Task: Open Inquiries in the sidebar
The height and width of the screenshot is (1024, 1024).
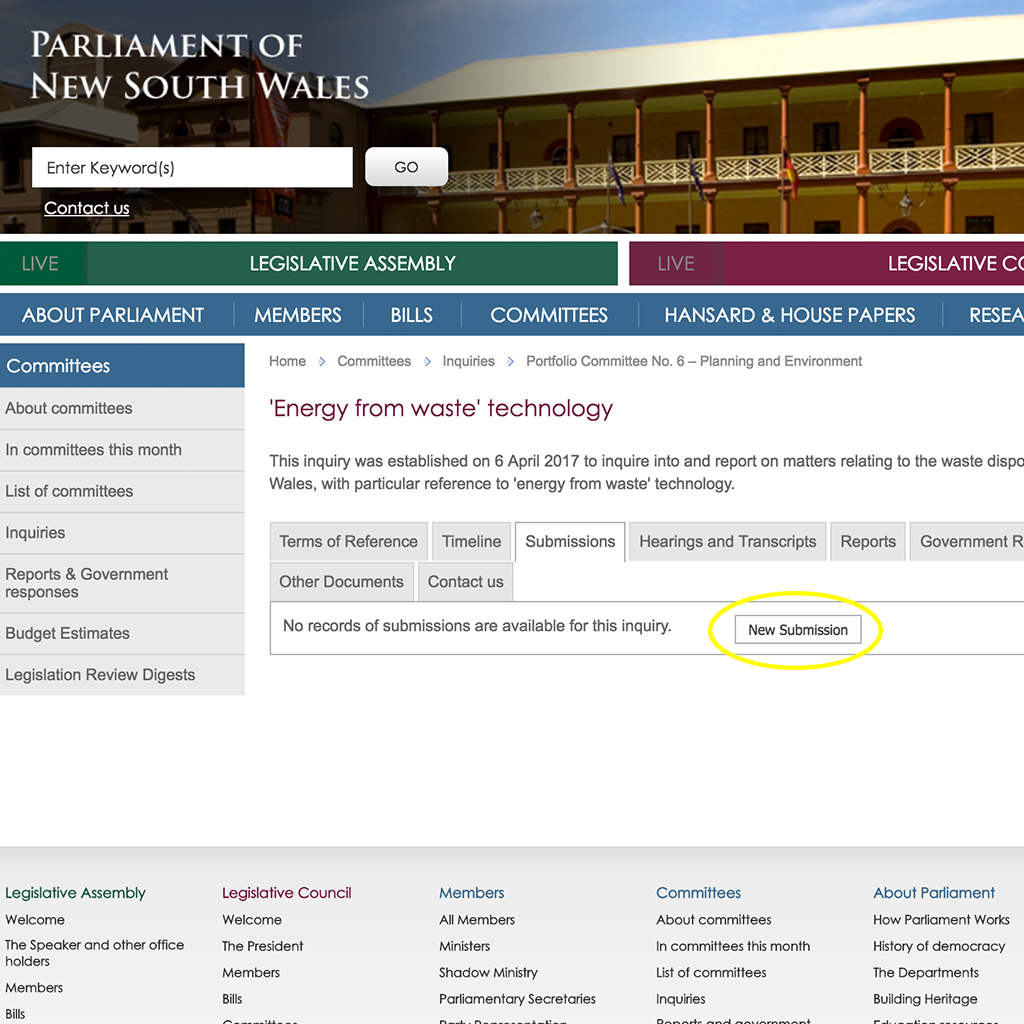Action: pos(122,533)
